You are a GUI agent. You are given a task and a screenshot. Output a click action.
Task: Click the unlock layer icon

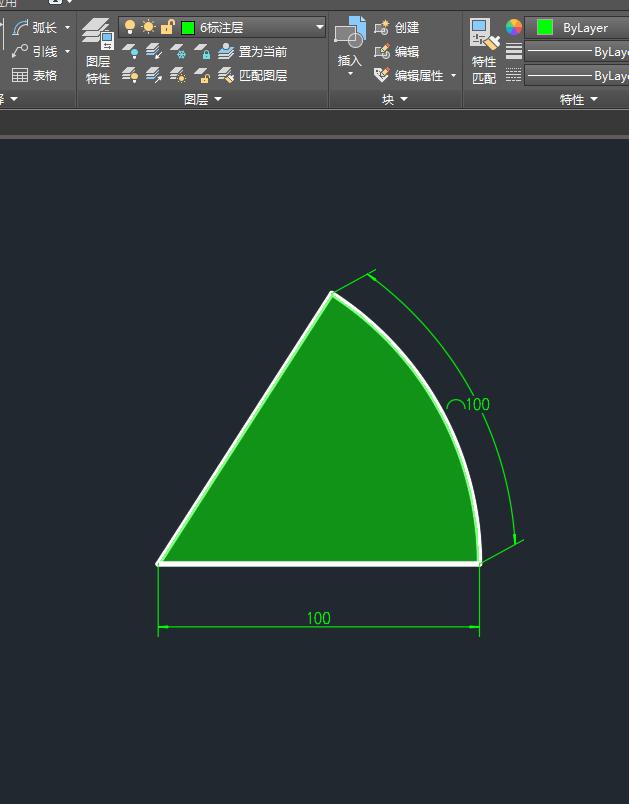pyautogui.click(x=202, y=75)
